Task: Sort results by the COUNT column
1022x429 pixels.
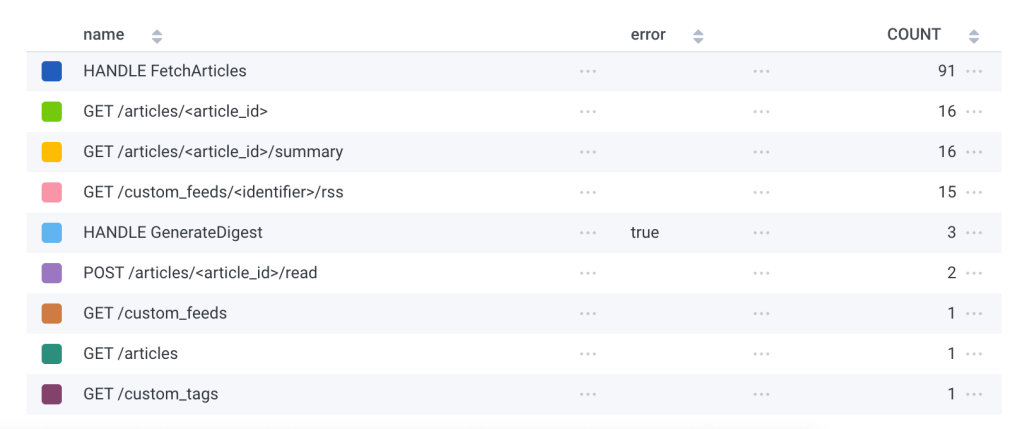Action: (x=974, y=36)
